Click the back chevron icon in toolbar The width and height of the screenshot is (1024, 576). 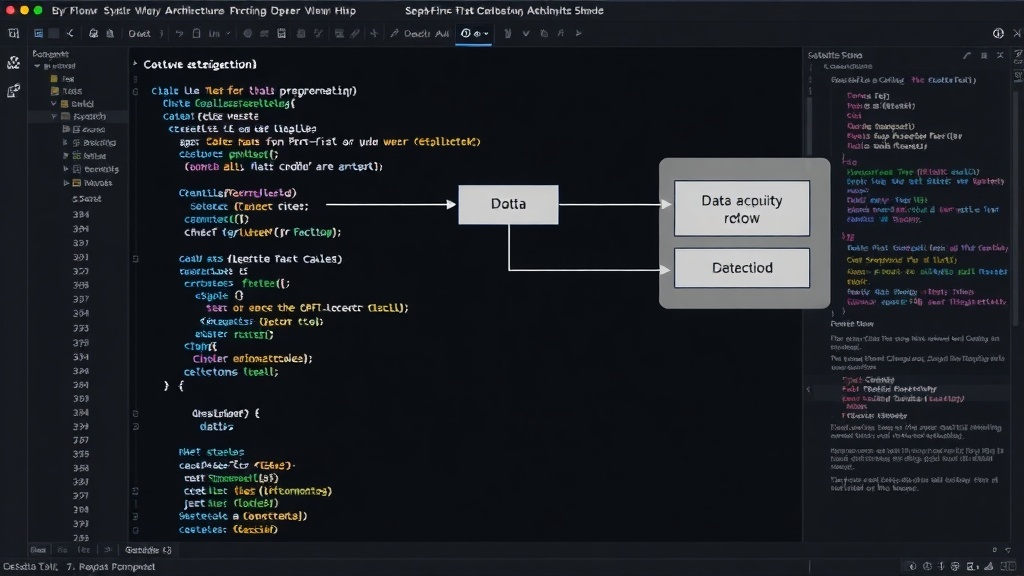click(70, 33)
